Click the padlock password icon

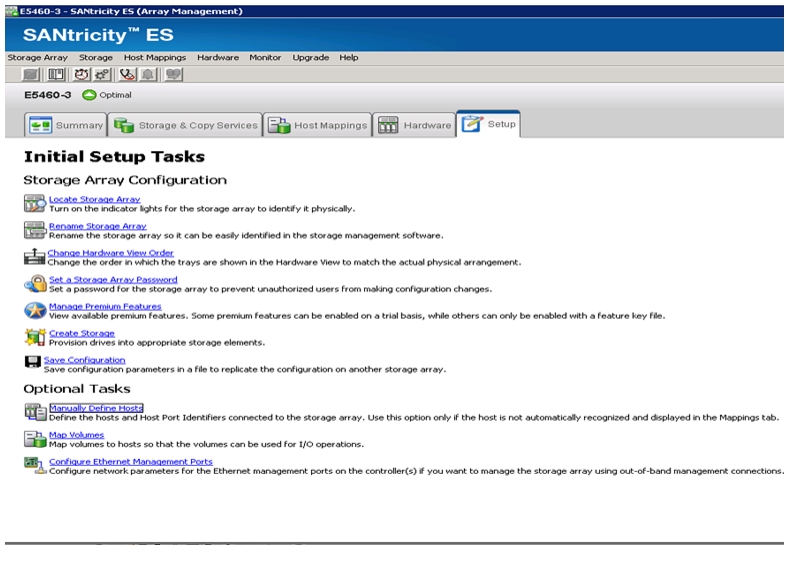[x=35, y=284]
